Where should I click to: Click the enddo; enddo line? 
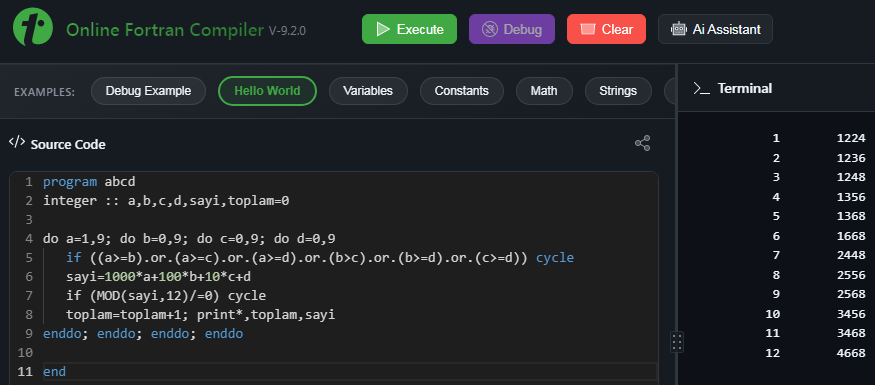coord(143,334)
